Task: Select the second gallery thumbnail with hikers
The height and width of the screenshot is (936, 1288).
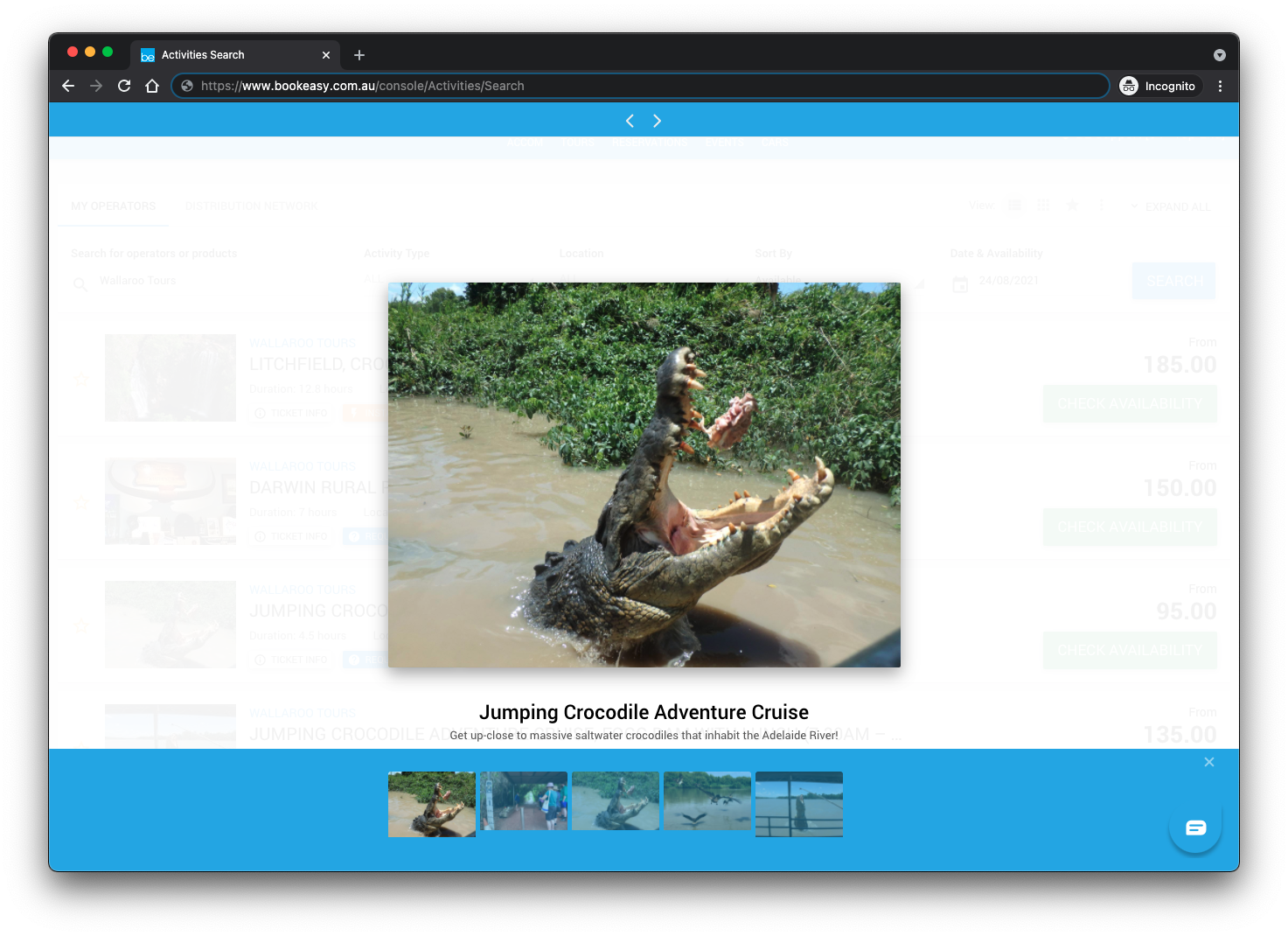Action: click(x=524, y=801)
